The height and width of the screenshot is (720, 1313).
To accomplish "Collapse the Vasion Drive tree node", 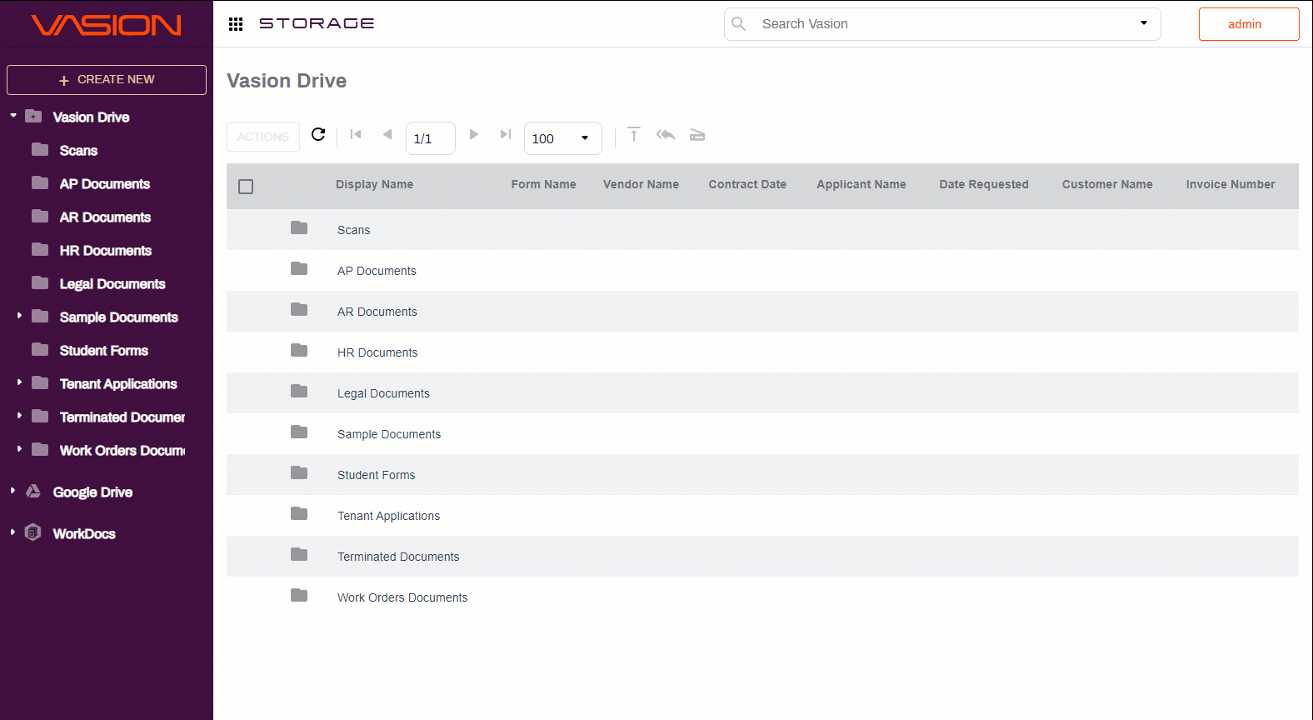I will [13, 116].
